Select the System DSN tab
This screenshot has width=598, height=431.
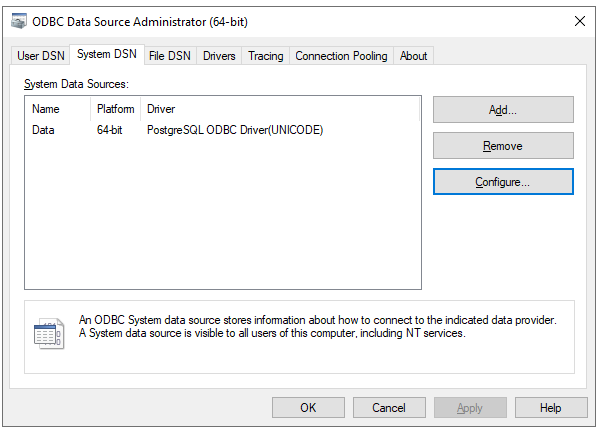pyautogui.click(x=107, y=54)
